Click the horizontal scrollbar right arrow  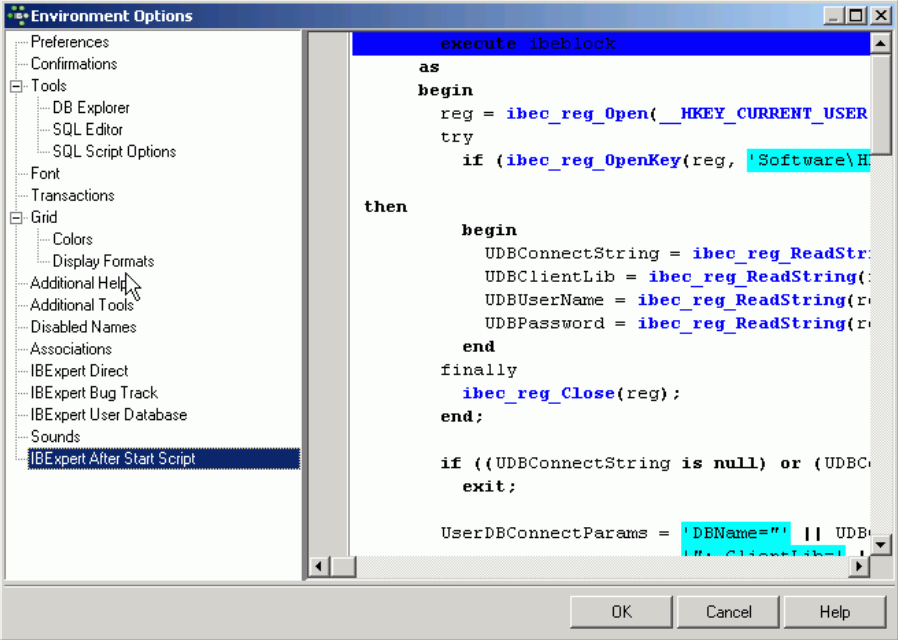coord(858,567)
